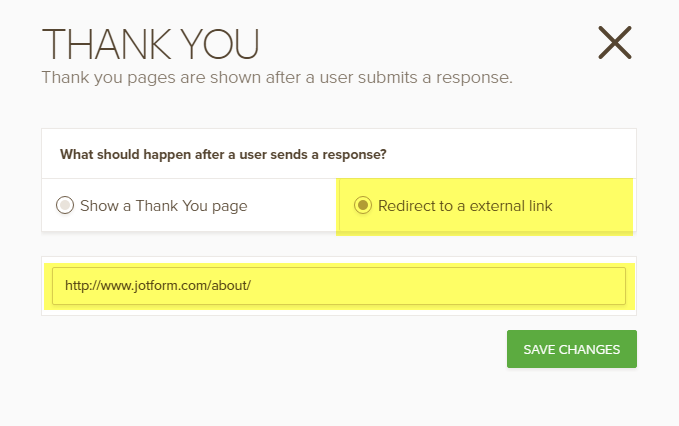Click the 'Redirect to a external link' label
This screenshot has width=679, height=426.
(465, 206)
